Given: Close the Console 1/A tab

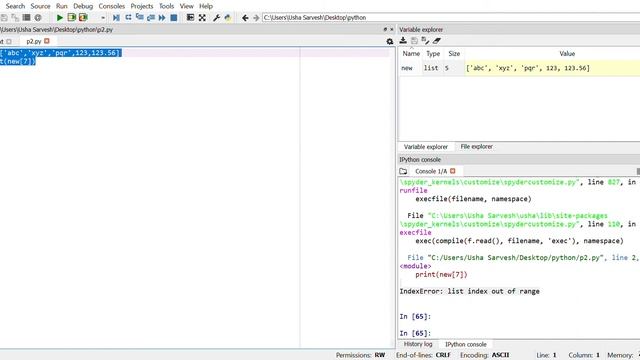Looking at the screenshot, I should pos(453,171).
